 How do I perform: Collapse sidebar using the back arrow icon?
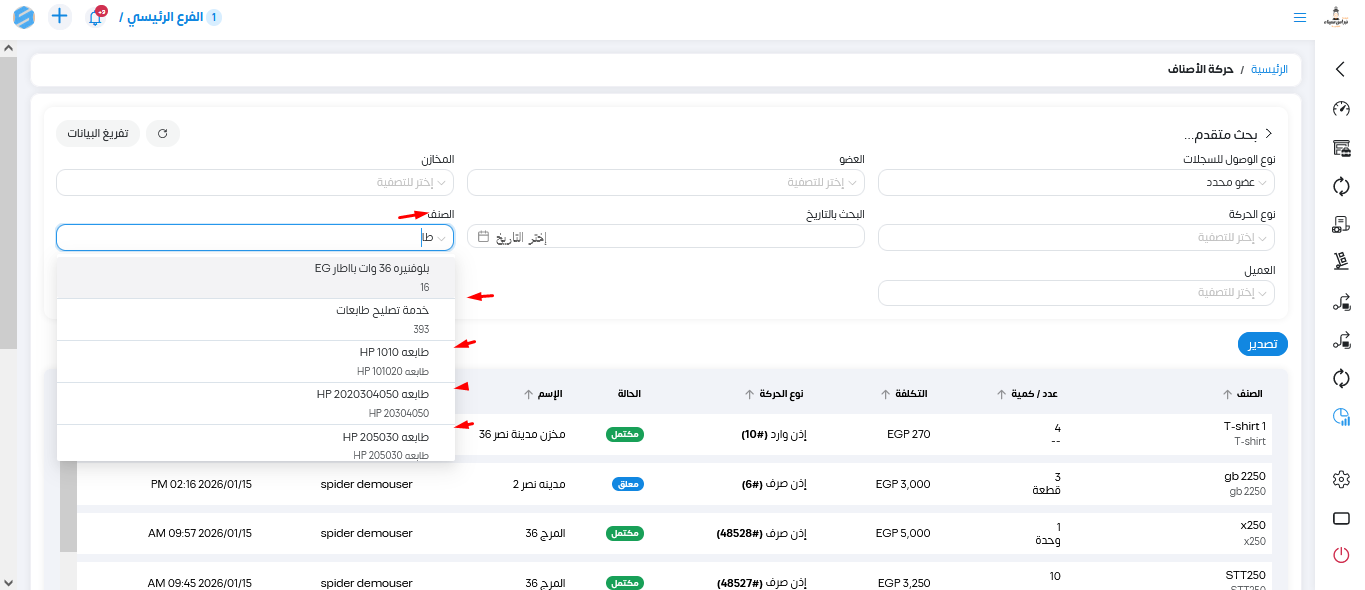click(1341, 69)
